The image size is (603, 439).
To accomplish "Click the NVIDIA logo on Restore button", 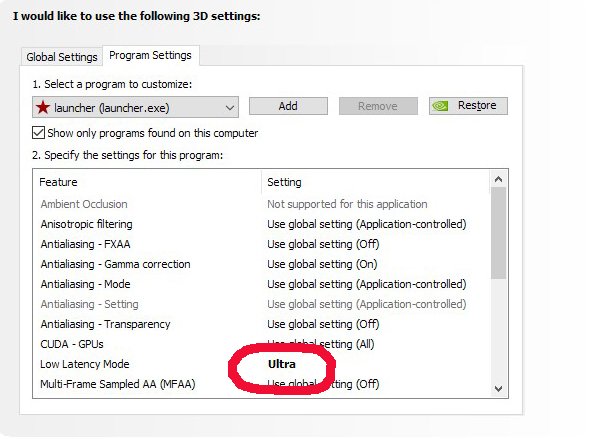I will [x=440, y=106].
